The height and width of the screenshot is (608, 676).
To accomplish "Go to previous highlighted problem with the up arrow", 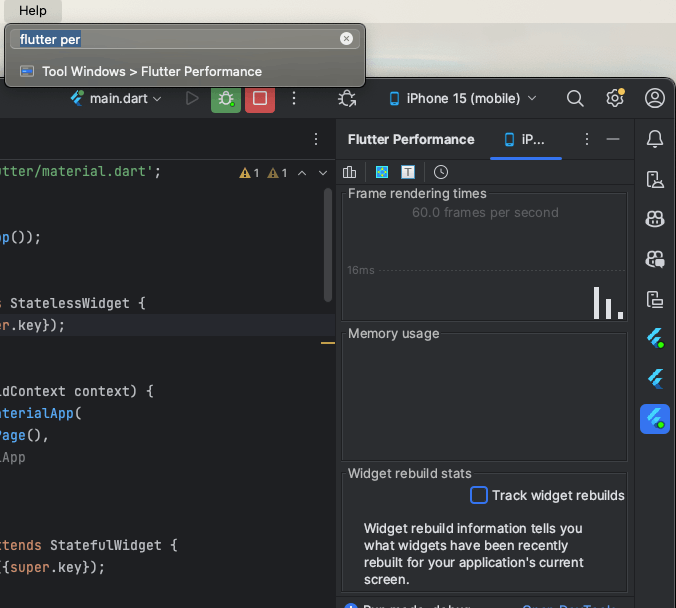I will (x=302, y=173).
